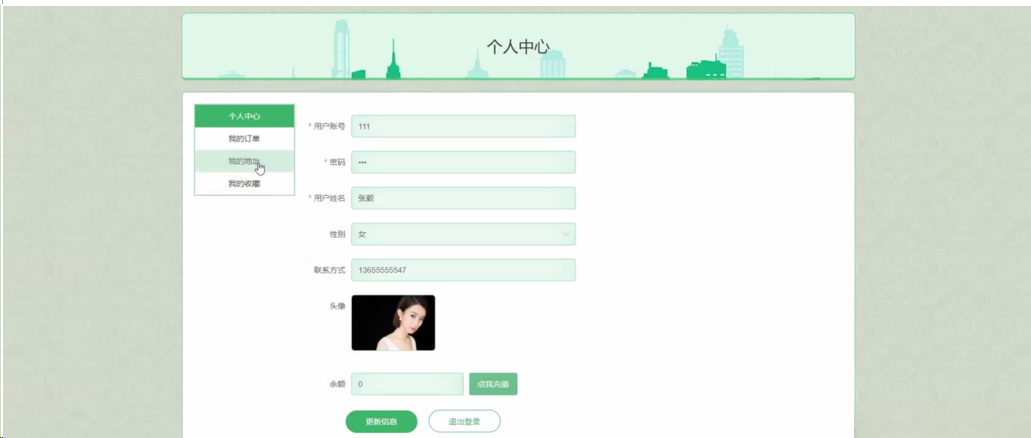
Task: Click the 更新信息 button
Action: (x=381, y=422)
